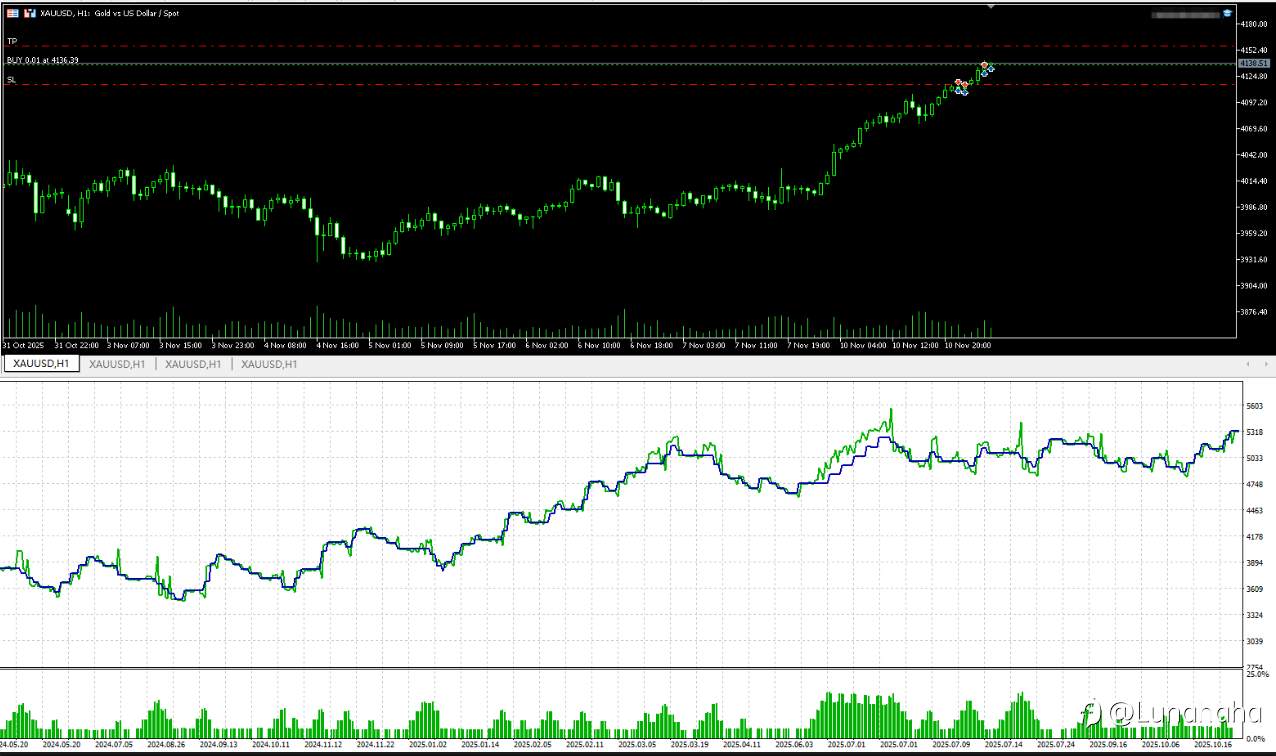This screenshot has height=756, width=1276.
Task: Click the 31 Oct 2025 time label
Action: 21,345
